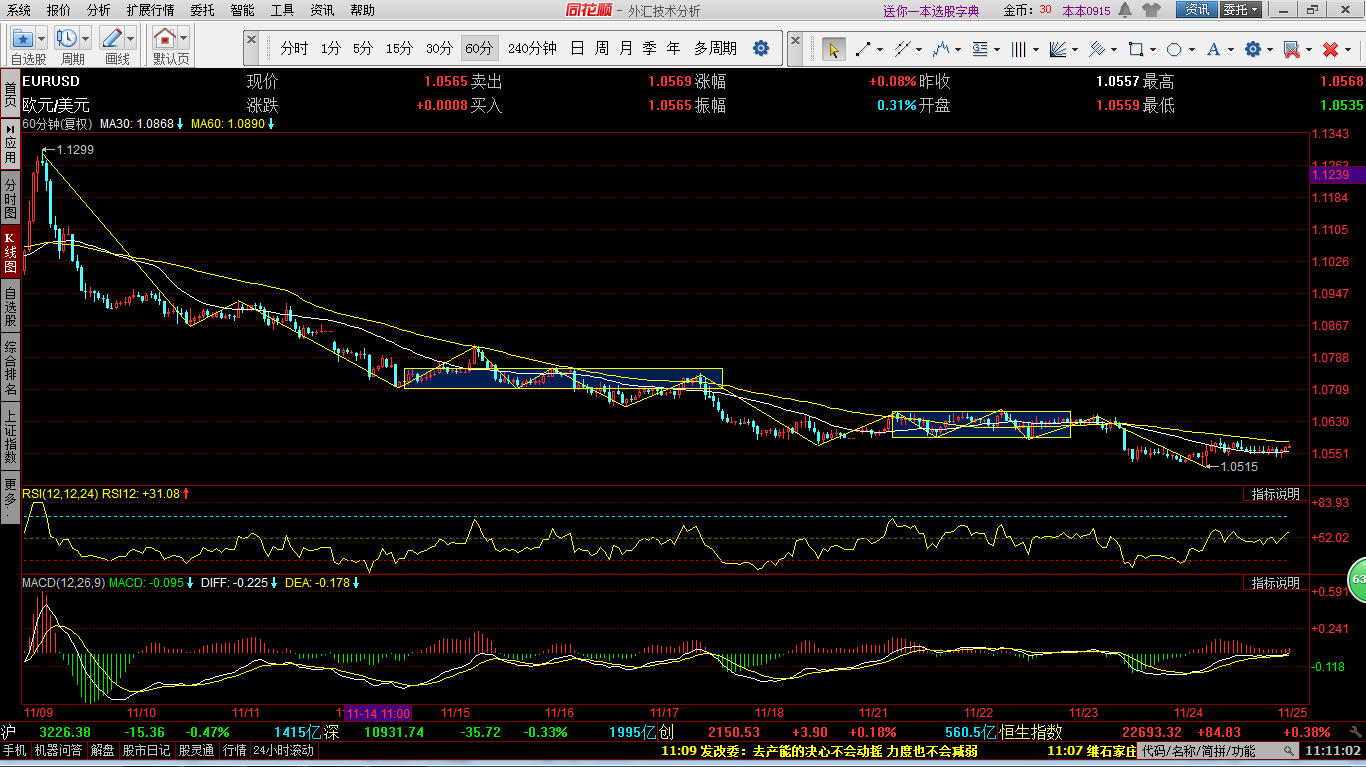The height and width of the screenshot is (767, 1366).
Task: Toggle the 60分 period button
Action: coord(479,48)
